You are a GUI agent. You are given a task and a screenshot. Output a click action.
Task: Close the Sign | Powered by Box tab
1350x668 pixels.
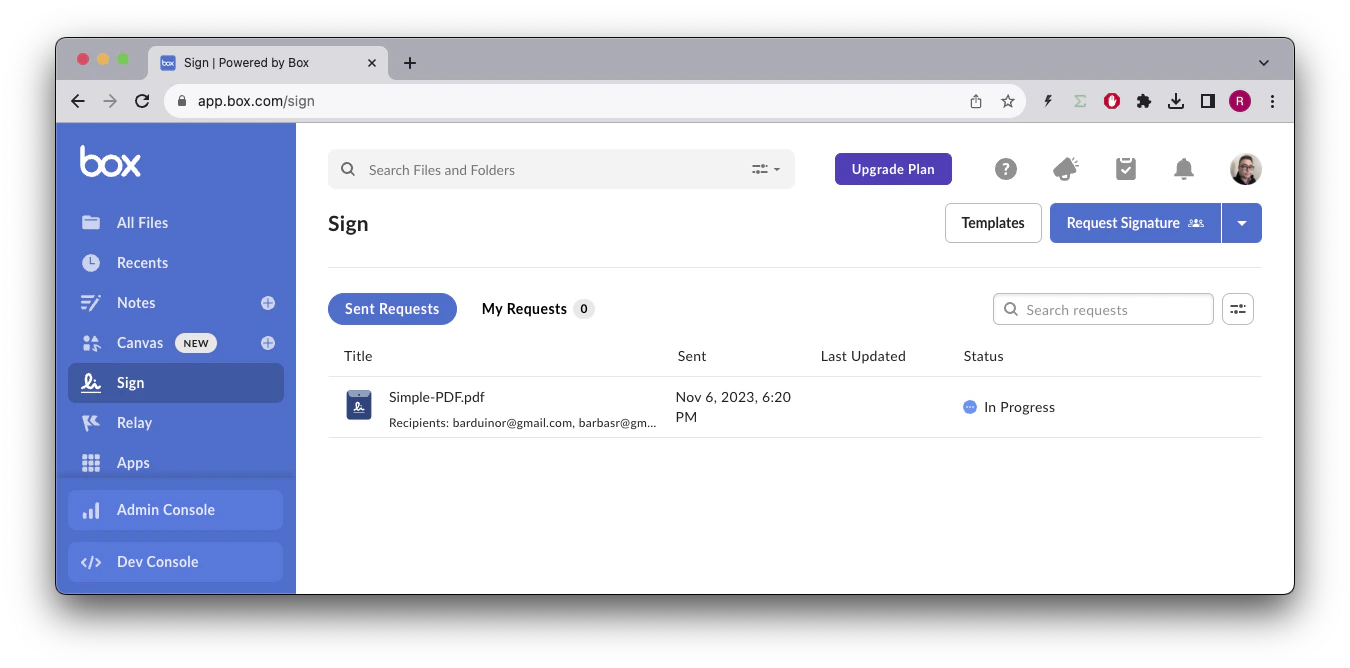tap(372, 63)
